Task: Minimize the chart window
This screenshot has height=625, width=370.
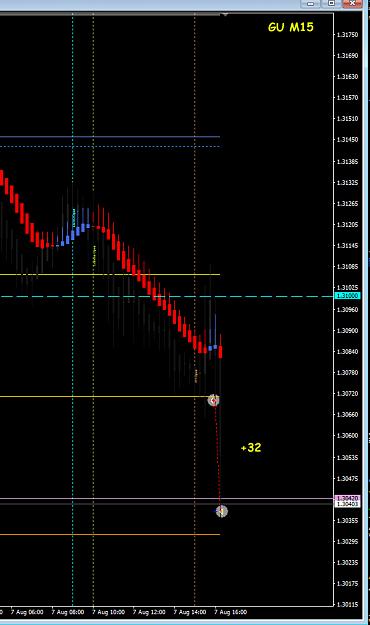Action: [x=311, y=4]
